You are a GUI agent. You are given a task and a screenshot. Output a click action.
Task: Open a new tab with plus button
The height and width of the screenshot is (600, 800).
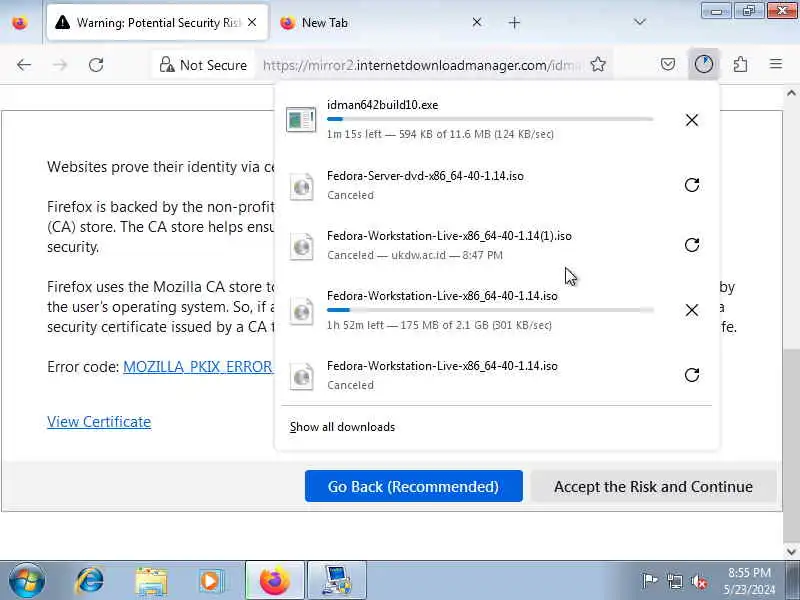pos(514,22)
